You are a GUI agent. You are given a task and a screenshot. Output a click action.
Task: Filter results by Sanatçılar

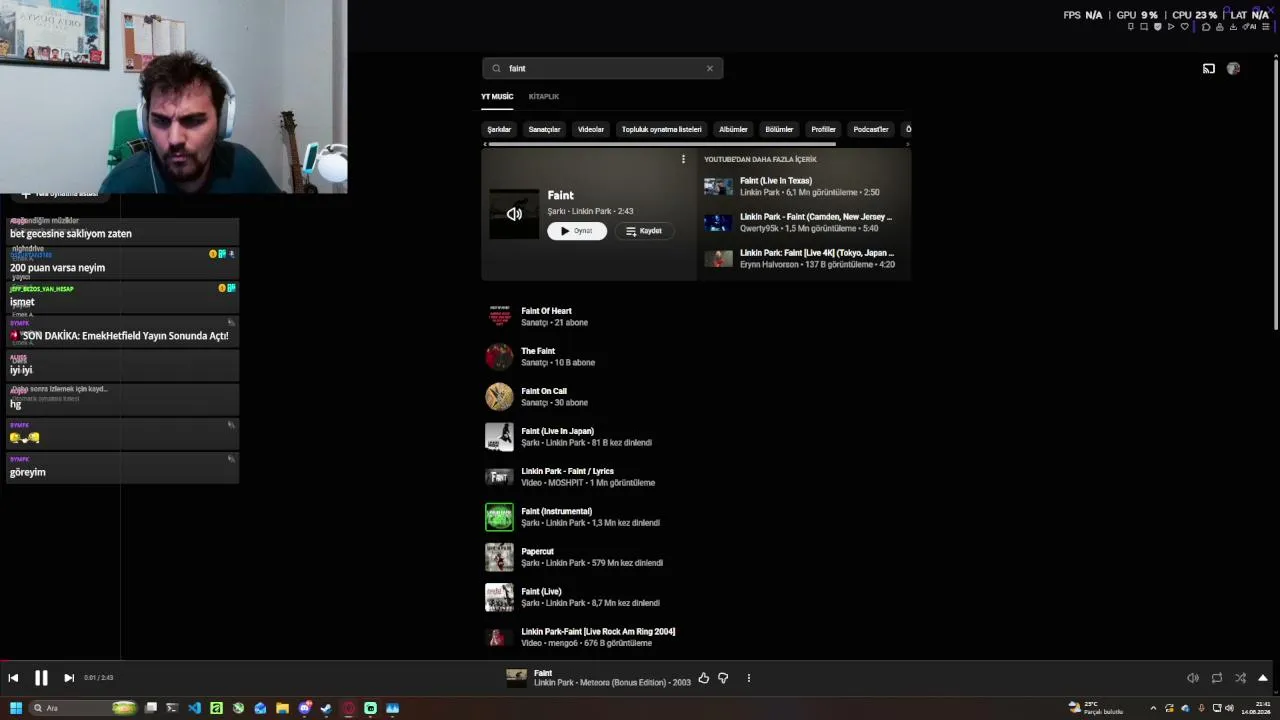(545, 129)
